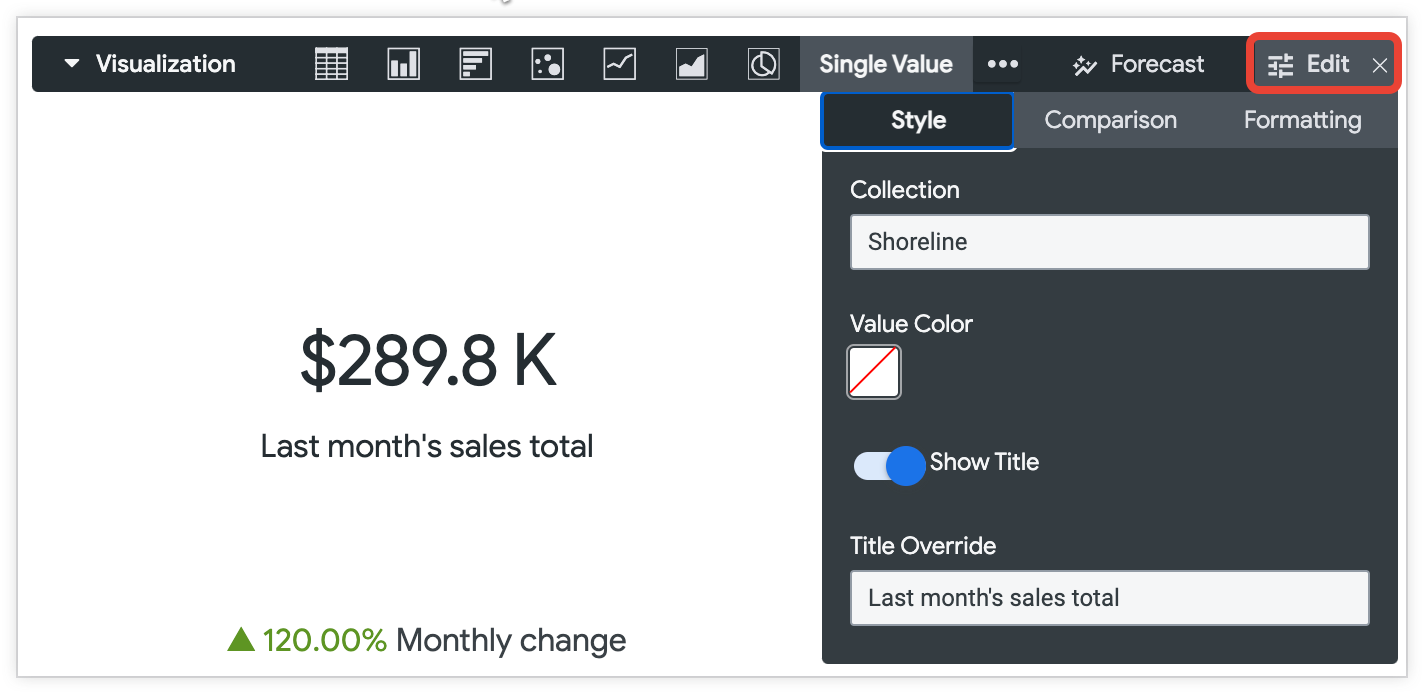Close the edit panel with the X
Screen dimensions: 1424x694
[1380, 64]
